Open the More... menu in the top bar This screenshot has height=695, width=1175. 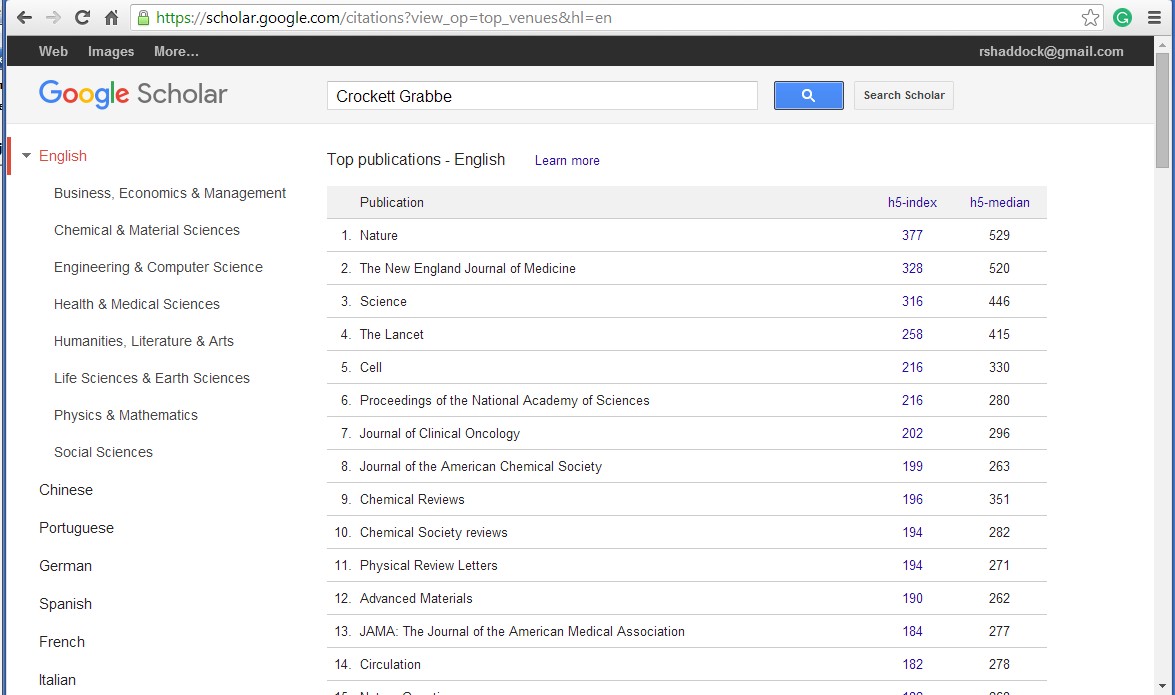[x=176, y=51]
